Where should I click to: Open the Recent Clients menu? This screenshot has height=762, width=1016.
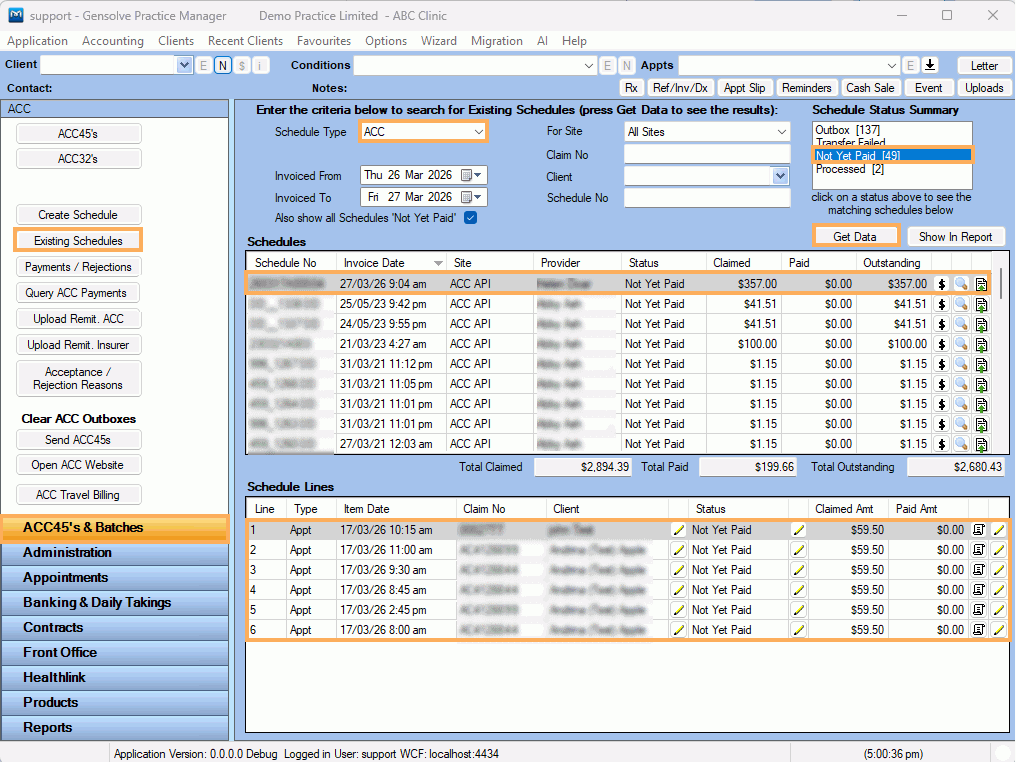[245, 41]
